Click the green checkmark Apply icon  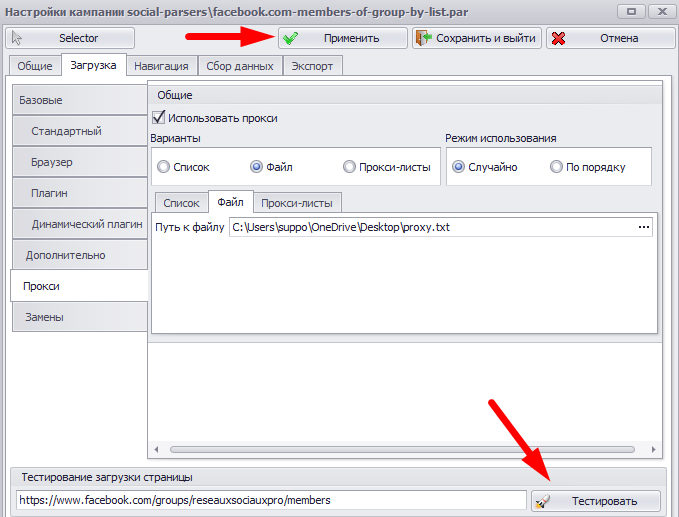tap(290, 39)
